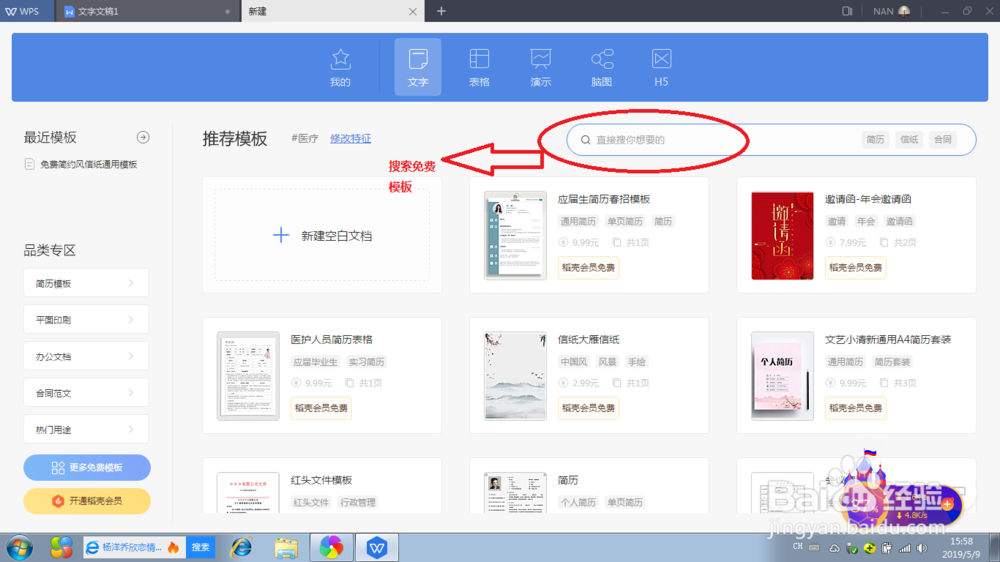Click the 行政管理 tag
This screenshot has height=562, width=1000.
[358, 502]
